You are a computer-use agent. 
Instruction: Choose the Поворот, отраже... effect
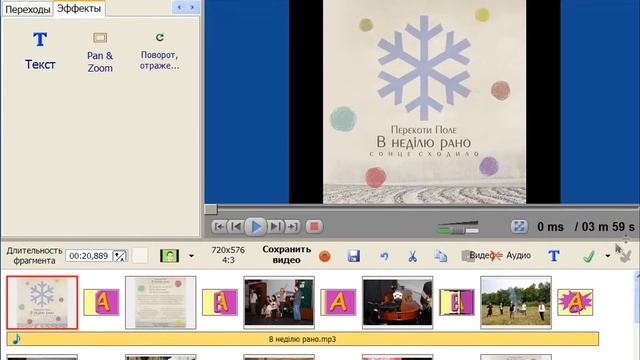pyautogui.click(x=159, y=52)
